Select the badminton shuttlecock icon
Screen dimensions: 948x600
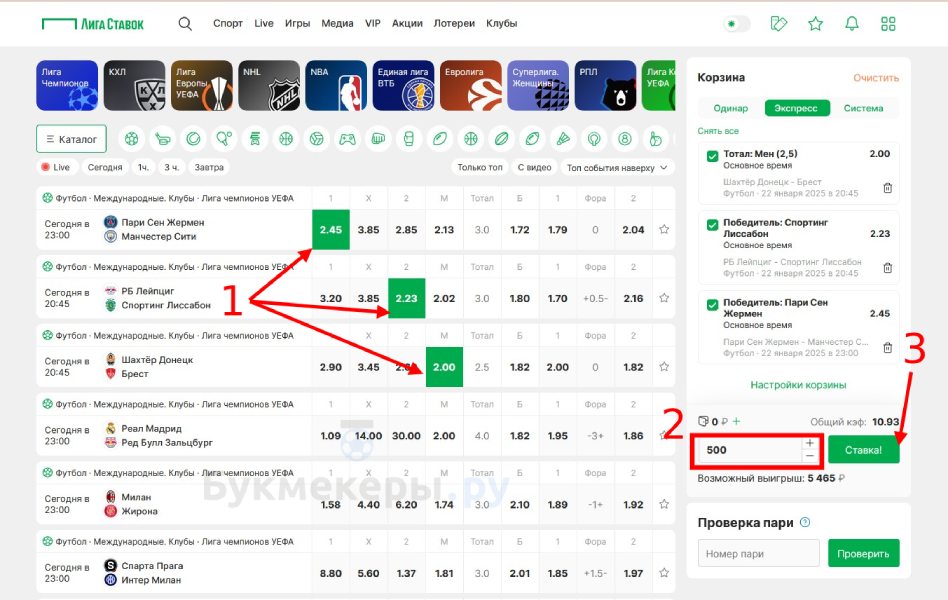[563, 139]
